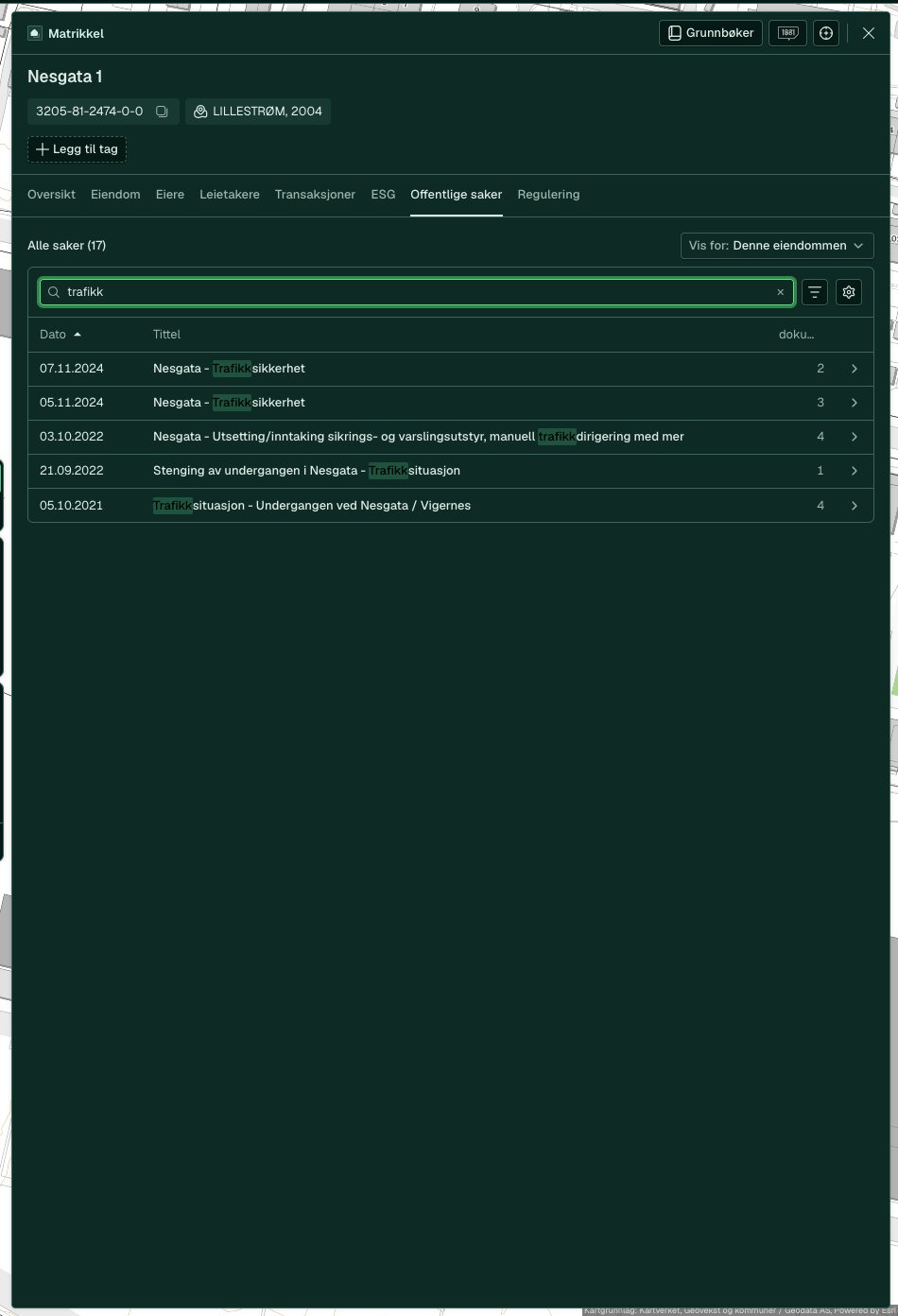Viewport: 898px width, 1316px height.
Task: Open the 21.09.2022 Stenging av undergangen case
Action: click(451, 471)
